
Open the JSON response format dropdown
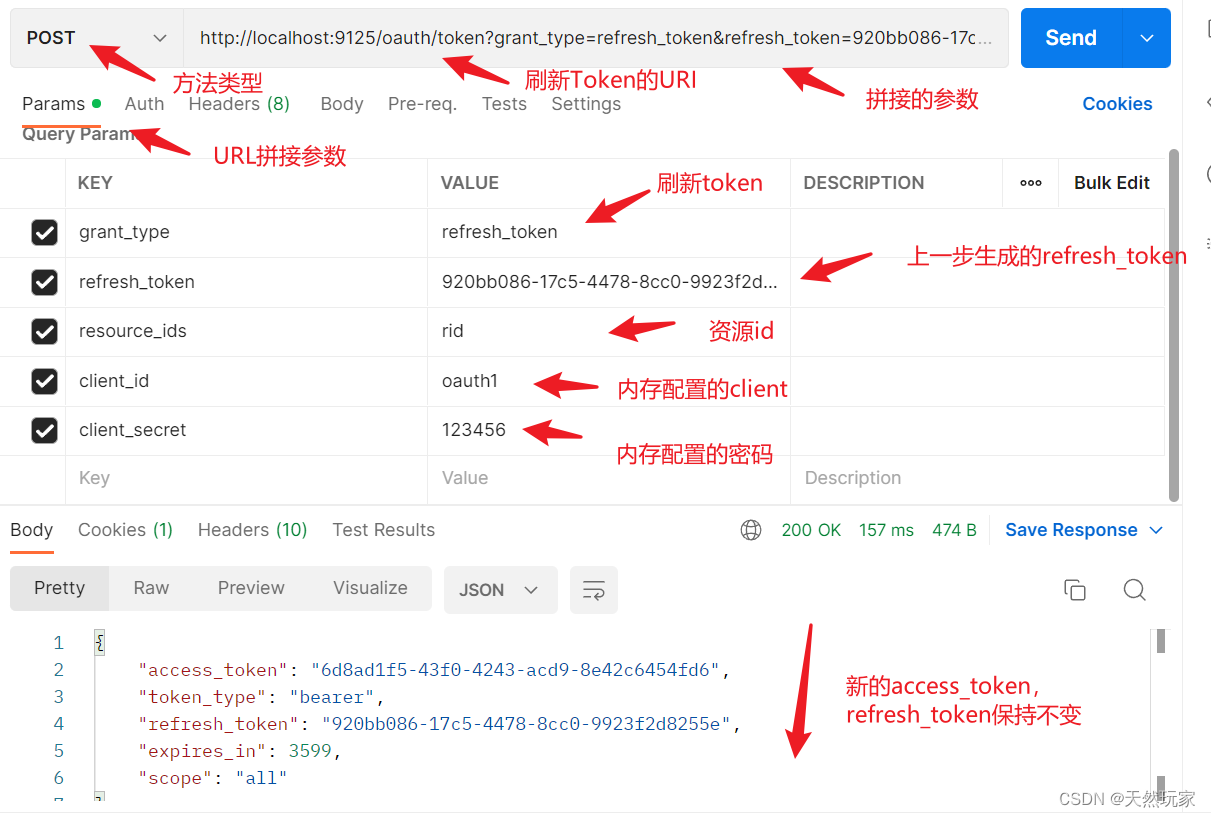[500, 590]
